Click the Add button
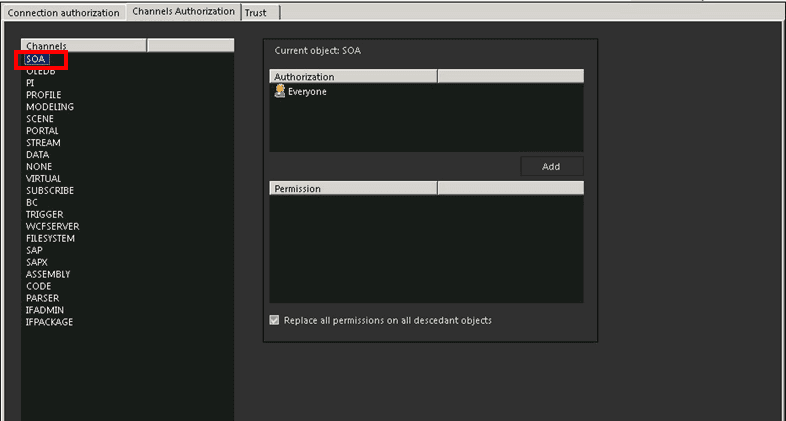The image size is (786, 421). pyautogui.click(x=551, y=166)
